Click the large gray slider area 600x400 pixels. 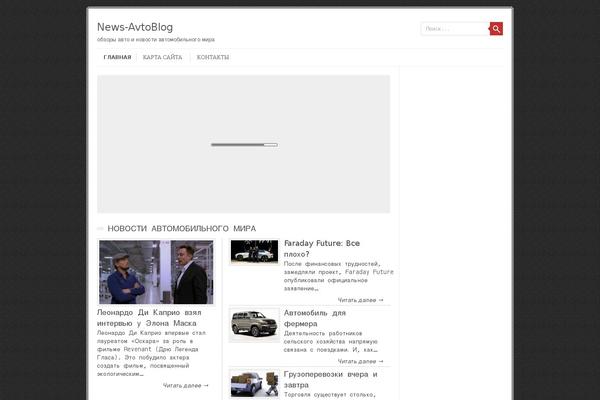point(243,144)
